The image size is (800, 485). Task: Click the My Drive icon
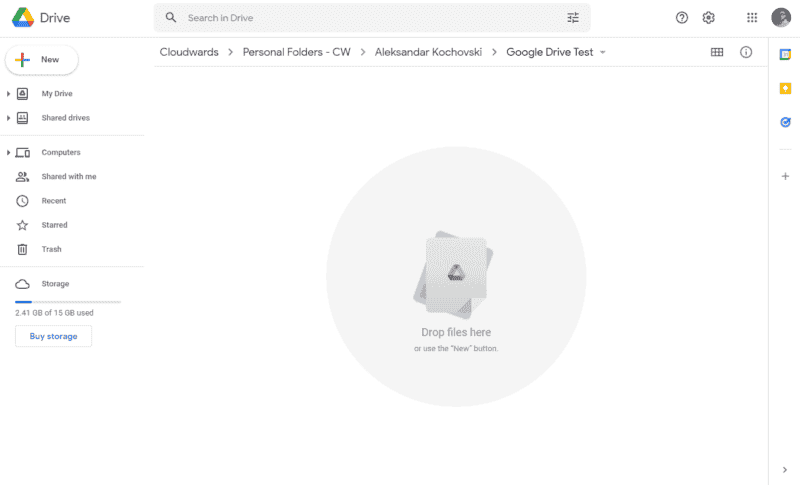click(22, 94)
